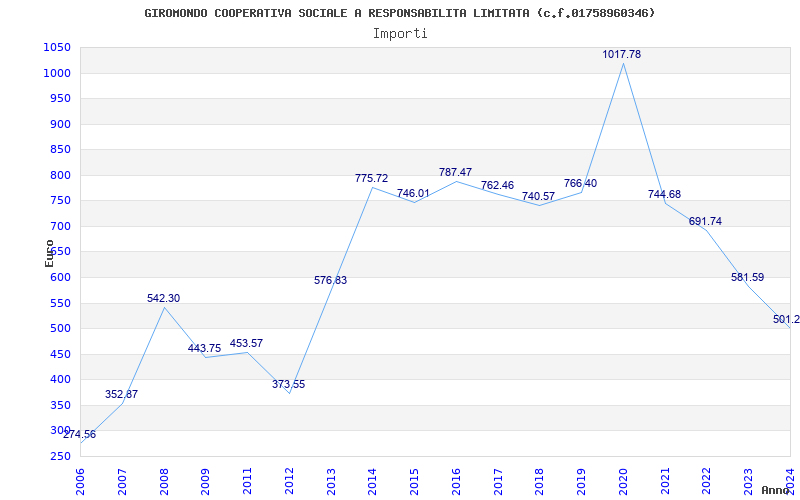Click the 775.72 data label
800x500 pixels.
(371, 179)
